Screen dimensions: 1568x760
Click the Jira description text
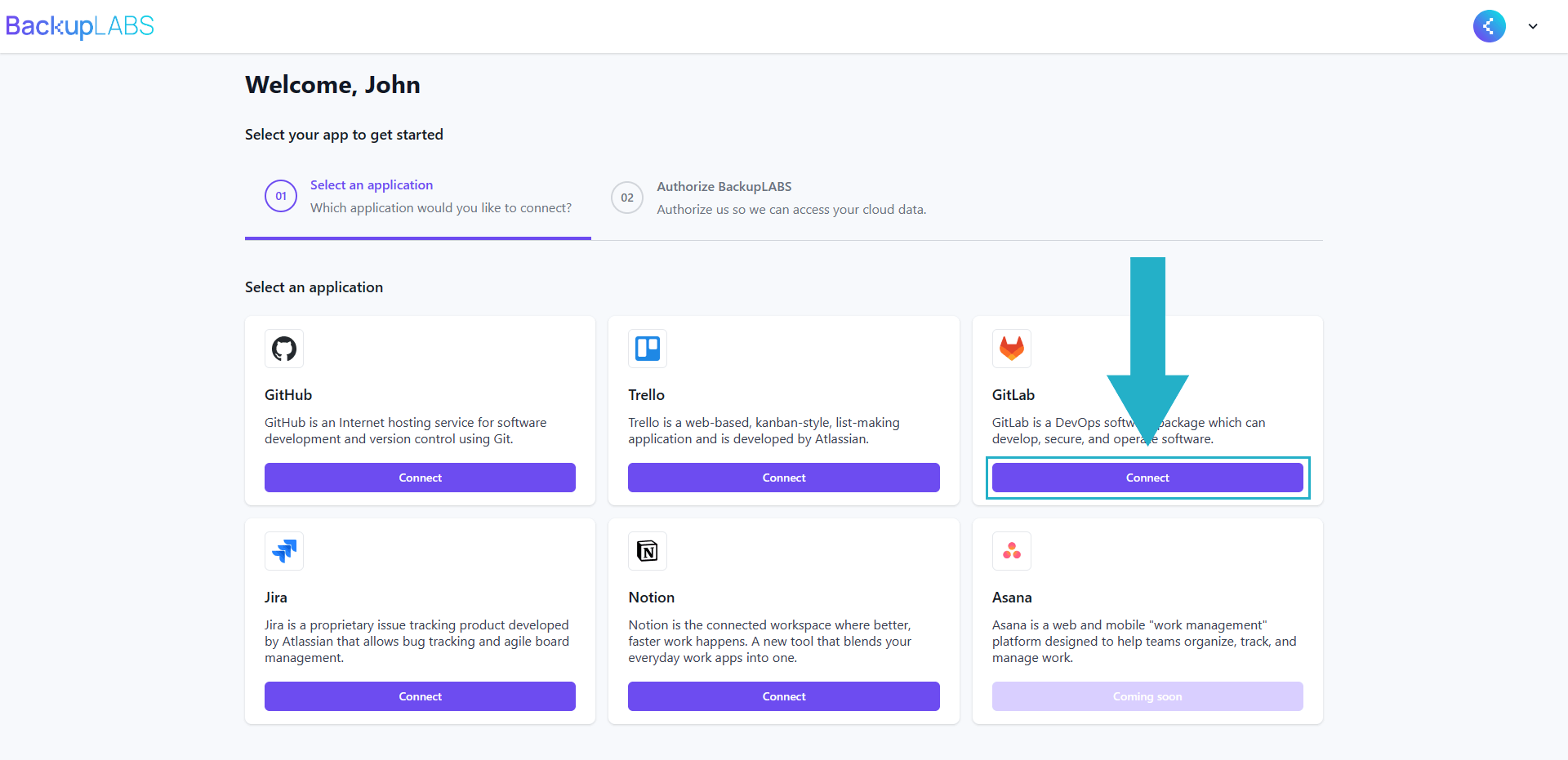[x=416, y=642]
